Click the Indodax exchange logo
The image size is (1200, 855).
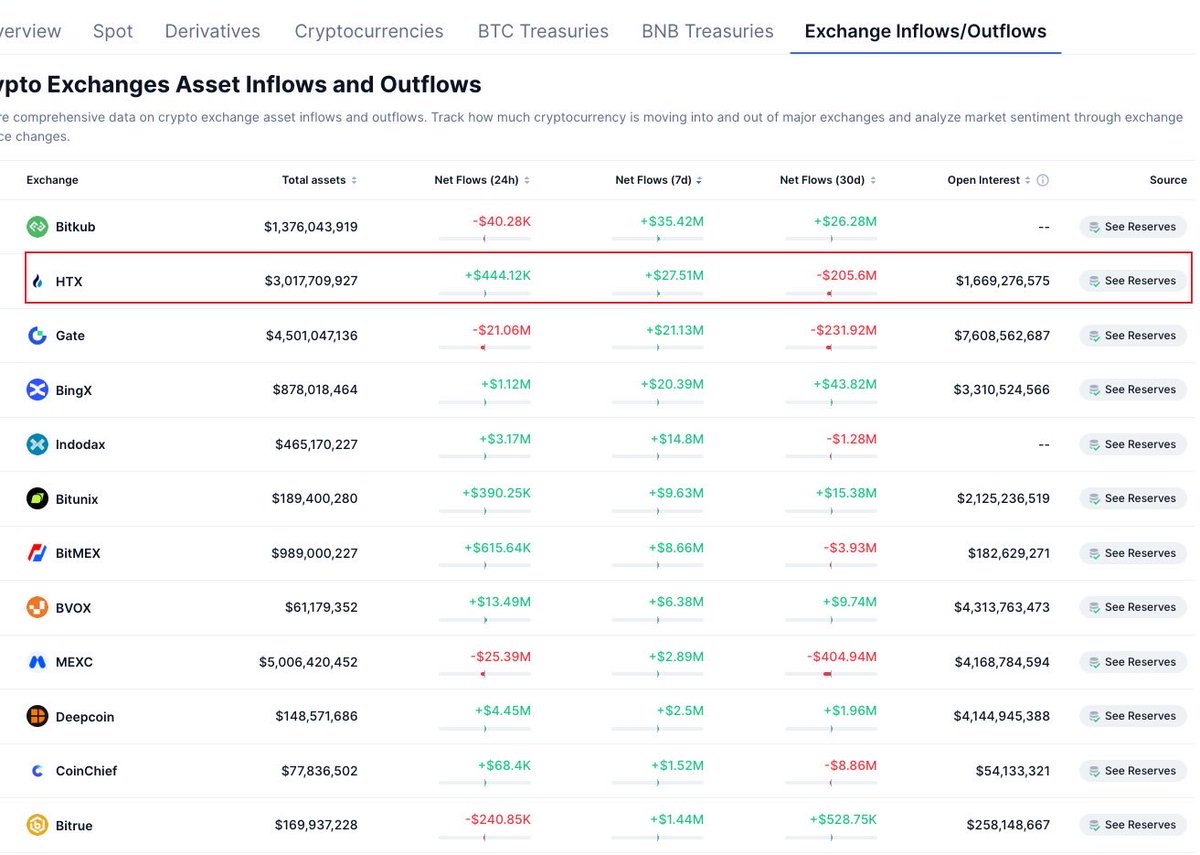(x=37, y=444)
